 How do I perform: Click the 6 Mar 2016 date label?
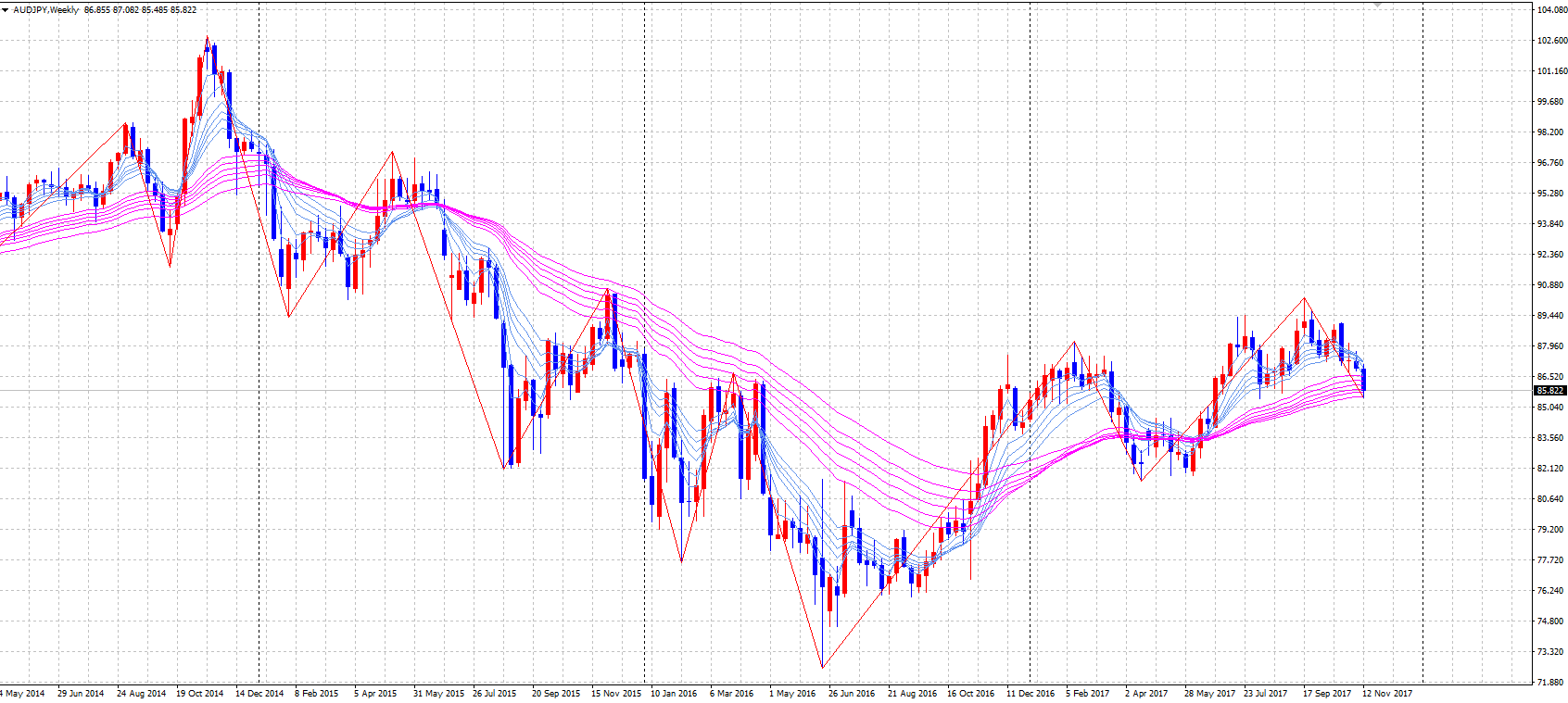tap(732, 694)
